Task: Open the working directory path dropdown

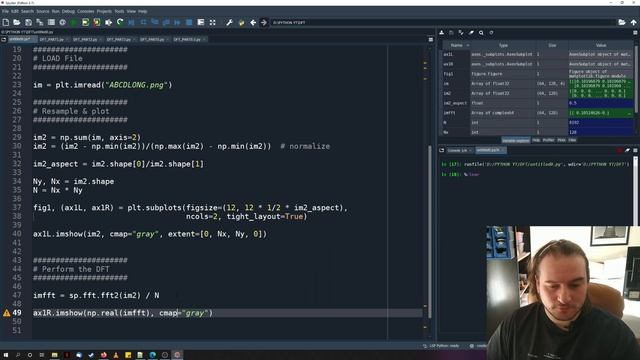Action: 443,22
